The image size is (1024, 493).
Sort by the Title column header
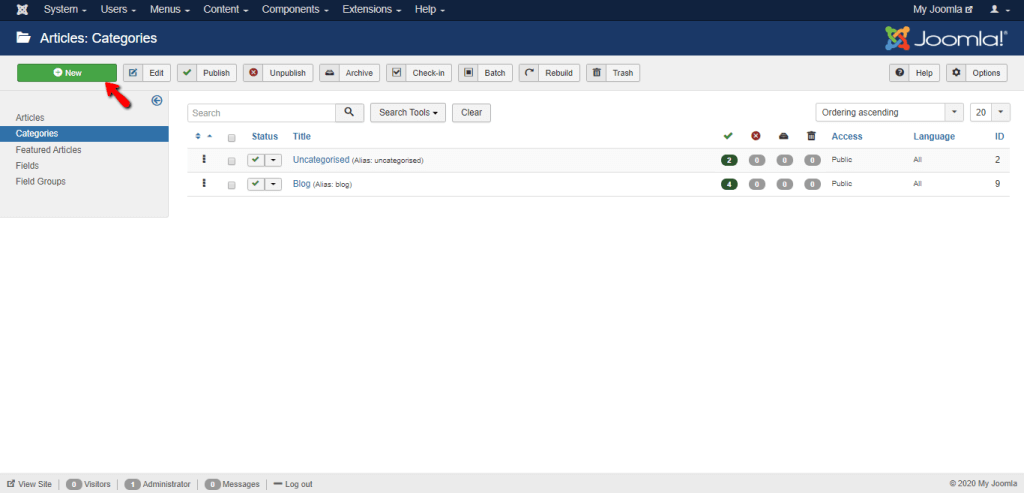click(x=302, y=136)
